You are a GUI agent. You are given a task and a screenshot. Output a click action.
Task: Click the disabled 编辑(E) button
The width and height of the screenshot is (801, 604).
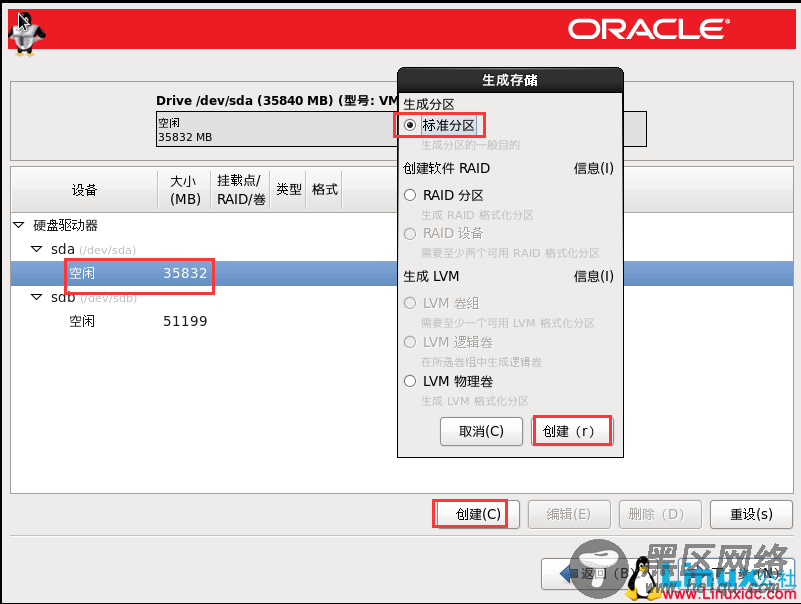[x=569, y=514]
